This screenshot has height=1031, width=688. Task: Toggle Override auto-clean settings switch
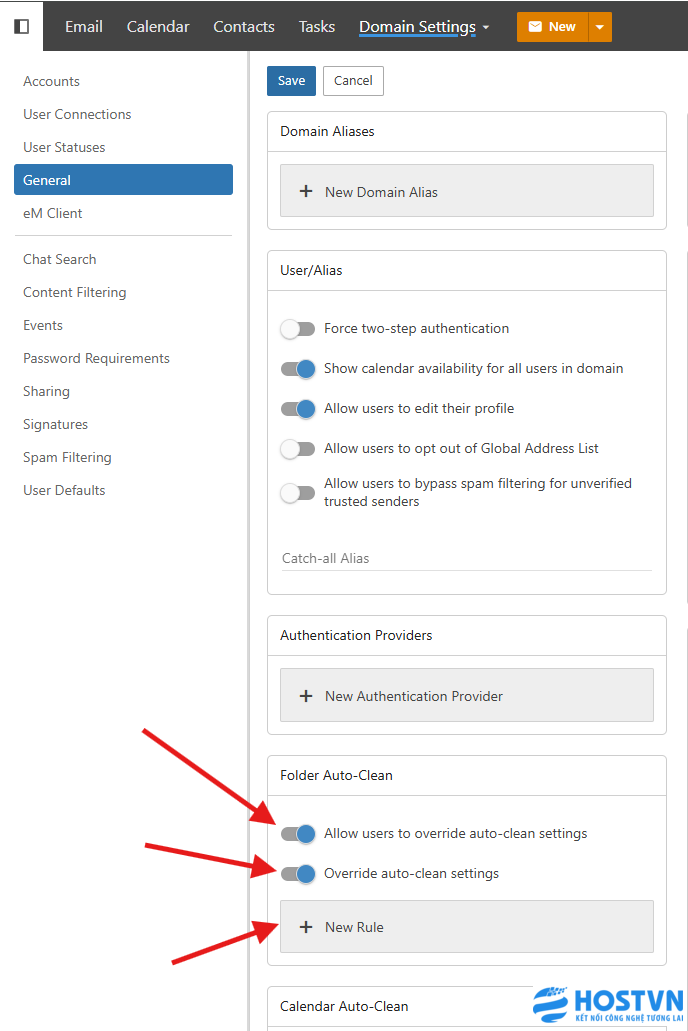click(298, 874)
